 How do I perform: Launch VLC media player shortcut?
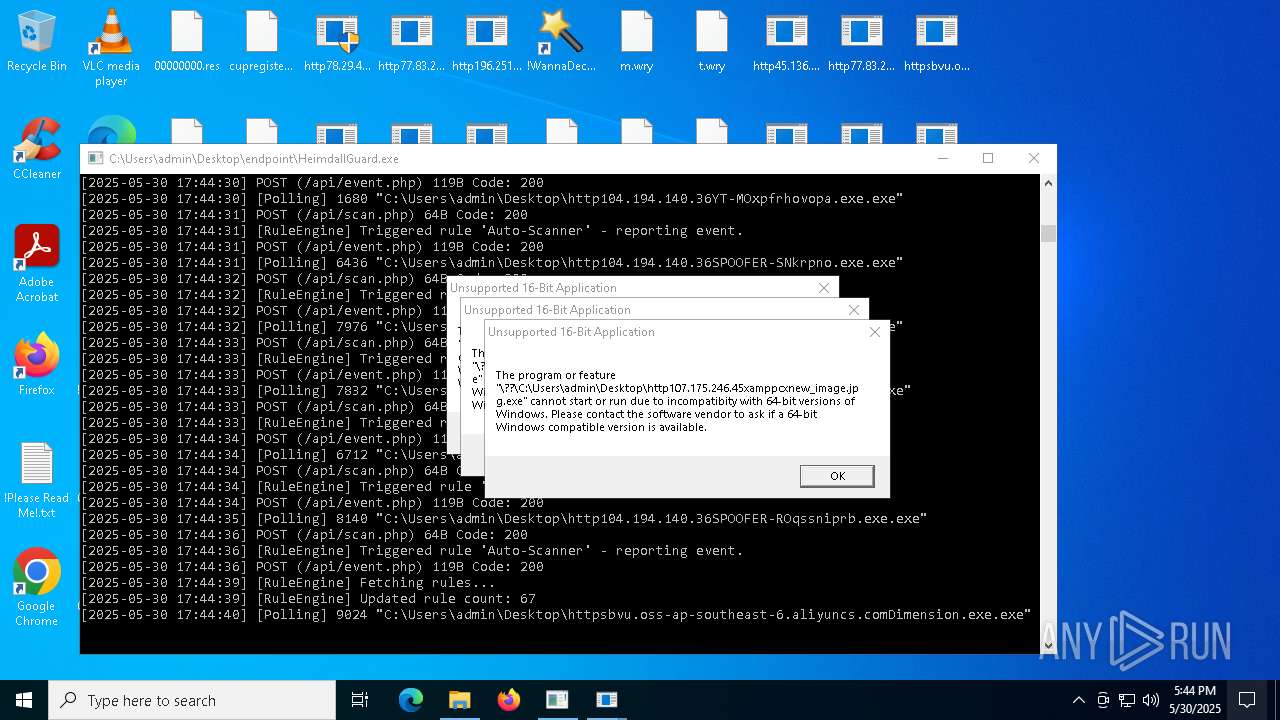[111, 48]
